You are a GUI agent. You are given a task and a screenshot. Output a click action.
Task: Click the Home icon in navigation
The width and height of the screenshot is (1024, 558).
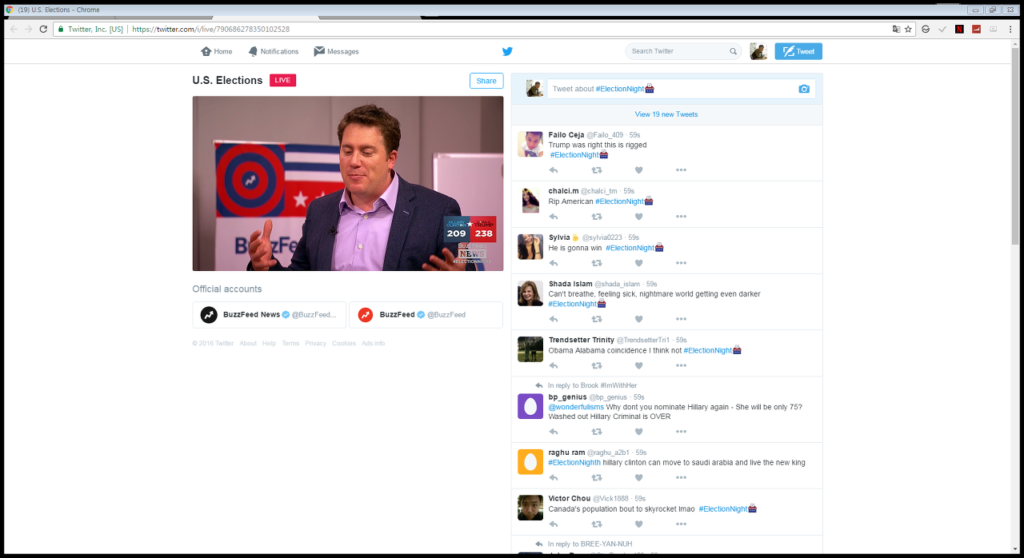pyautogui.click(x=206, y=51)
